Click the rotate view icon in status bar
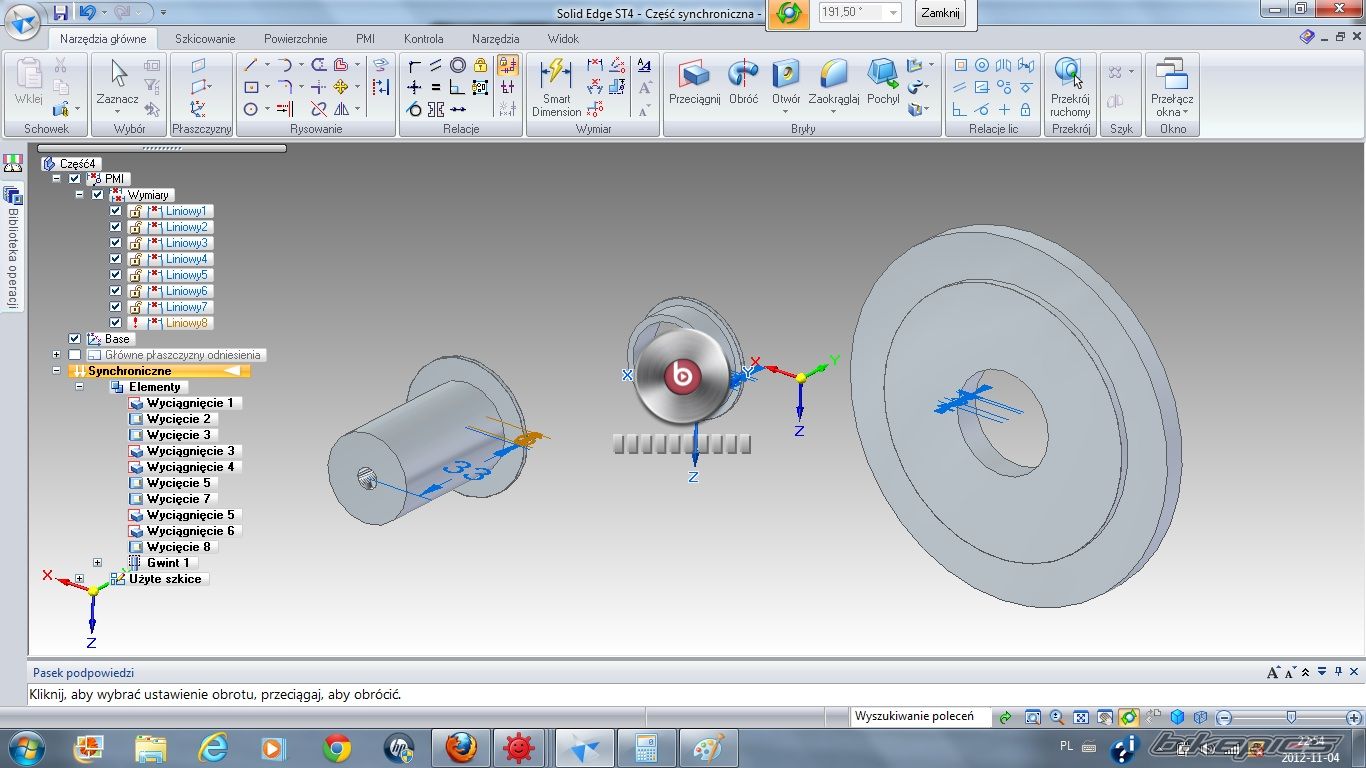This screenshot has width=1366, height=768. point(1129,717)
